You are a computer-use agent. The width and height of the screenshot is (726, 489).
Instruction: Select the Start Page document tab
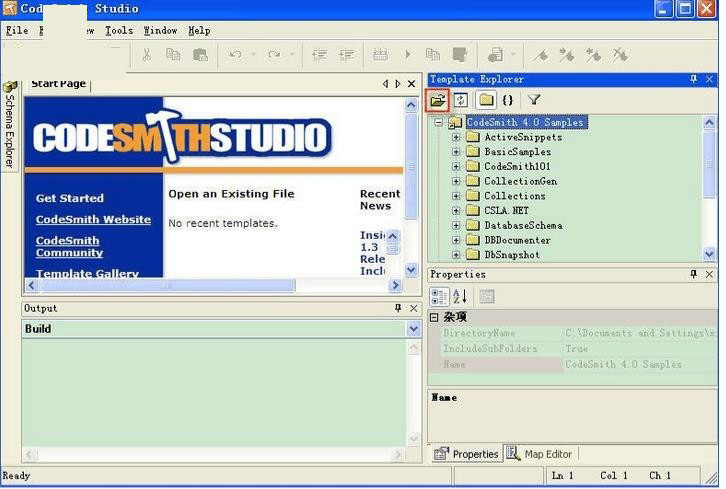click(58, 84)
